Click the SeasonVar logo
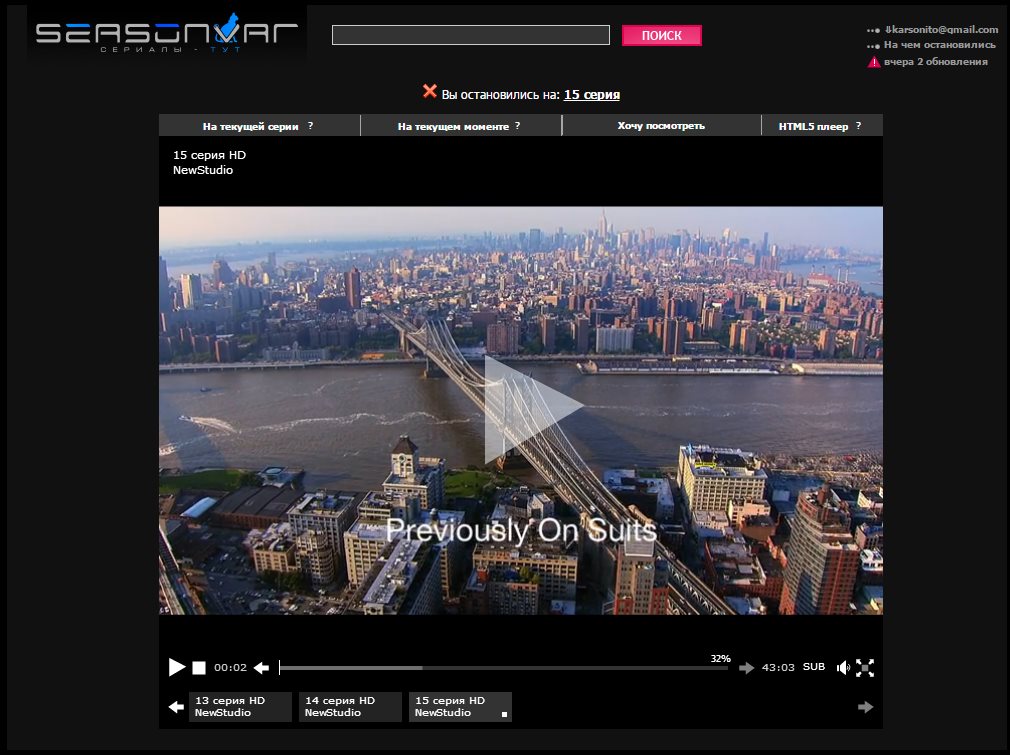 [x=167, y=33]
